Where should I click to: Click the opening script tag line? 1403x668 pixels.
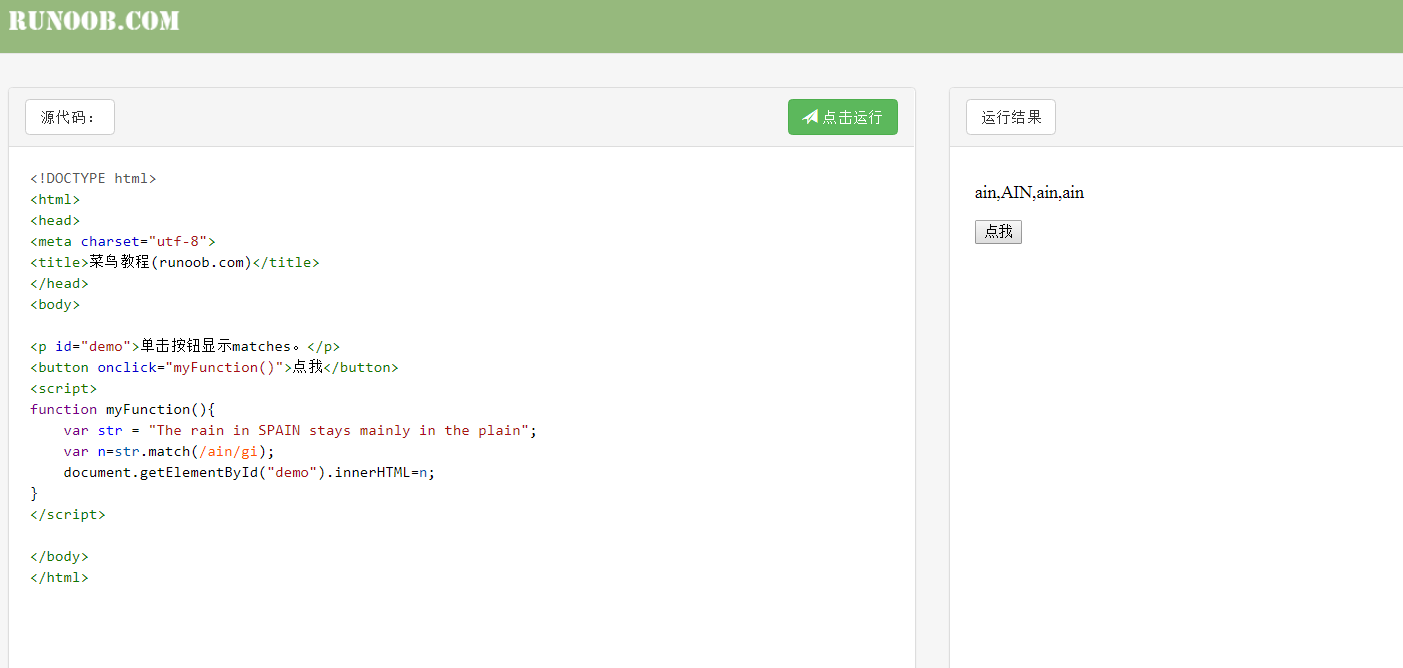pyautogui.click(x=64, y=388)
